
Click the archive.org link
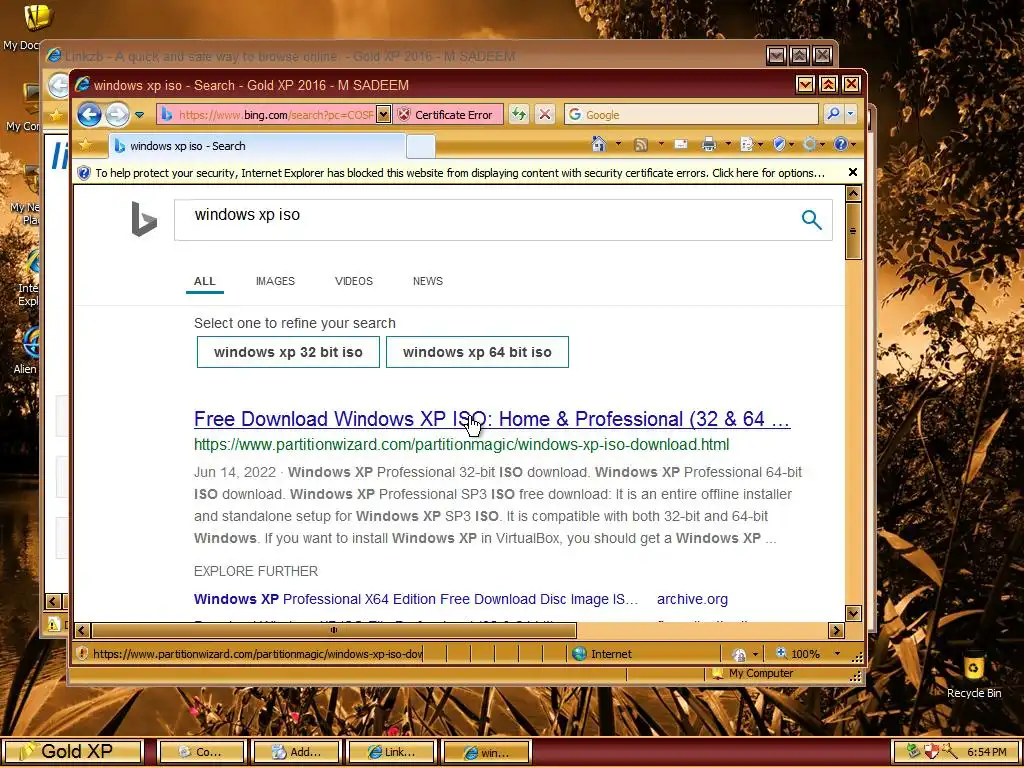point(692,600)
